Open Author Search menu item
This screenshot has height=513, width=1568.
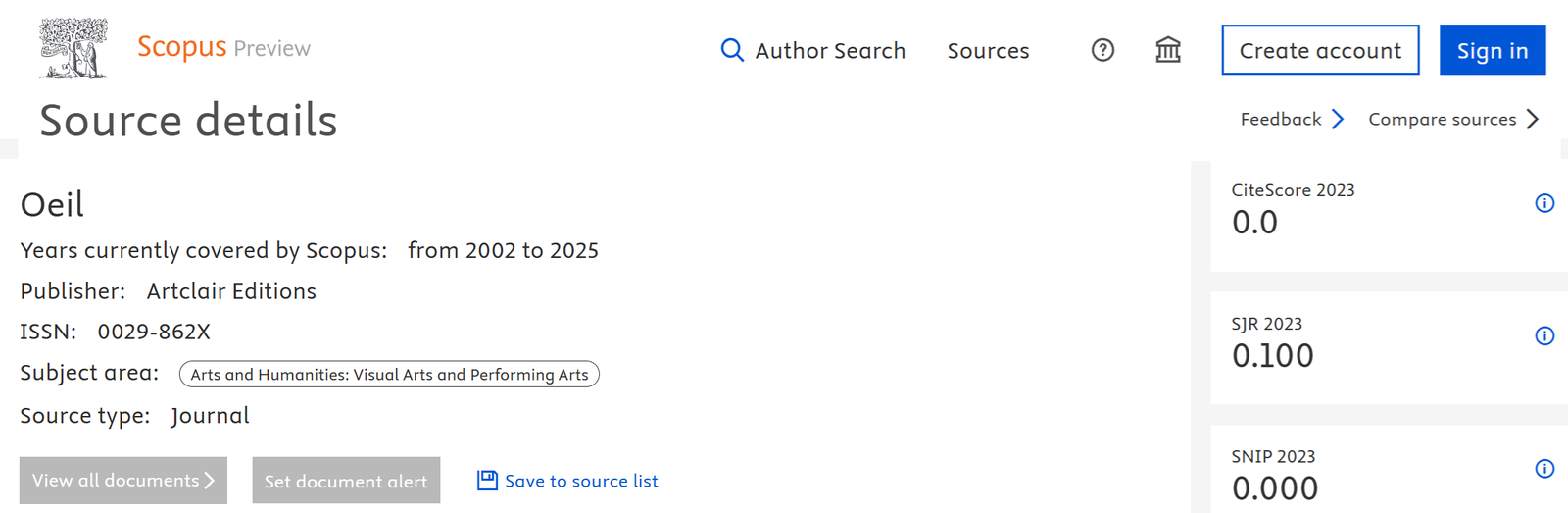tap(812, 50)
